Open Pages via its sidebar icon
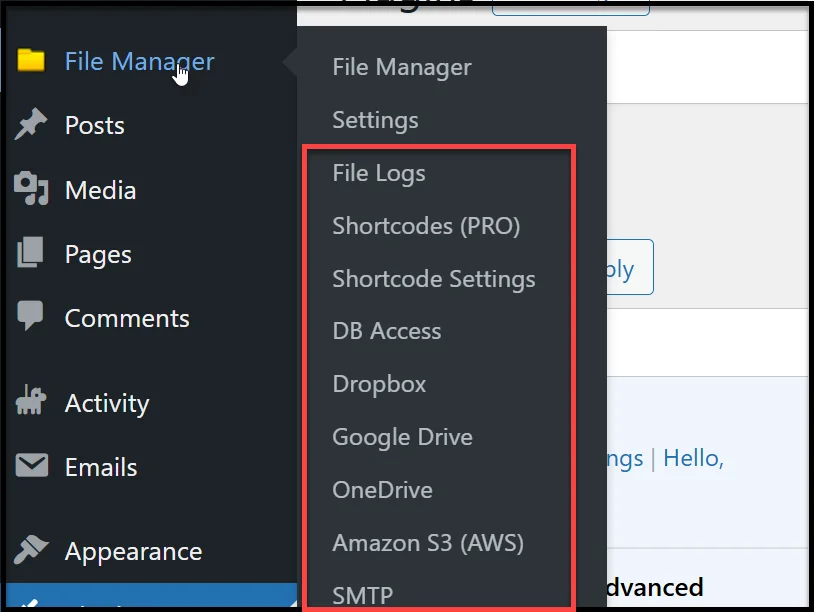Screen dimensions: 814x612 32,254
